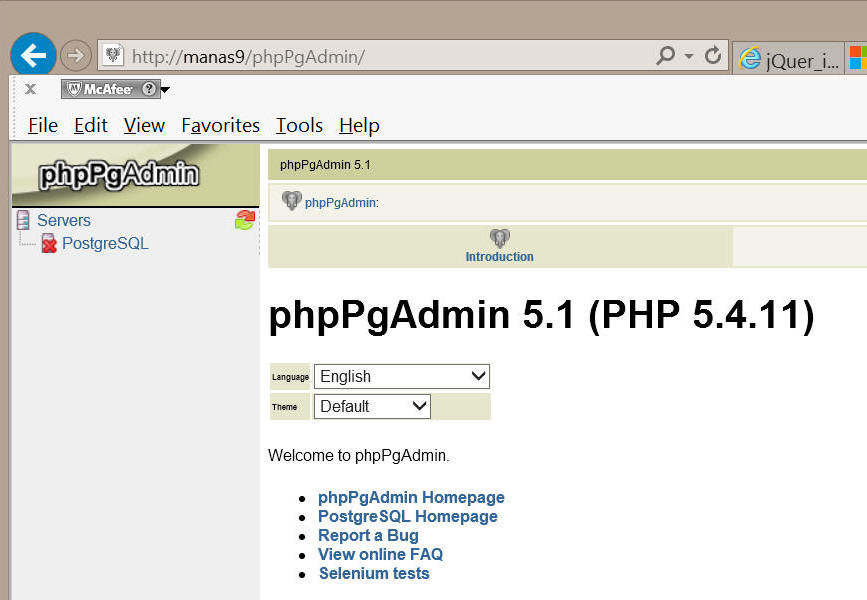
Task: Go back with the browser Back arrow
Action: [33, 55]
